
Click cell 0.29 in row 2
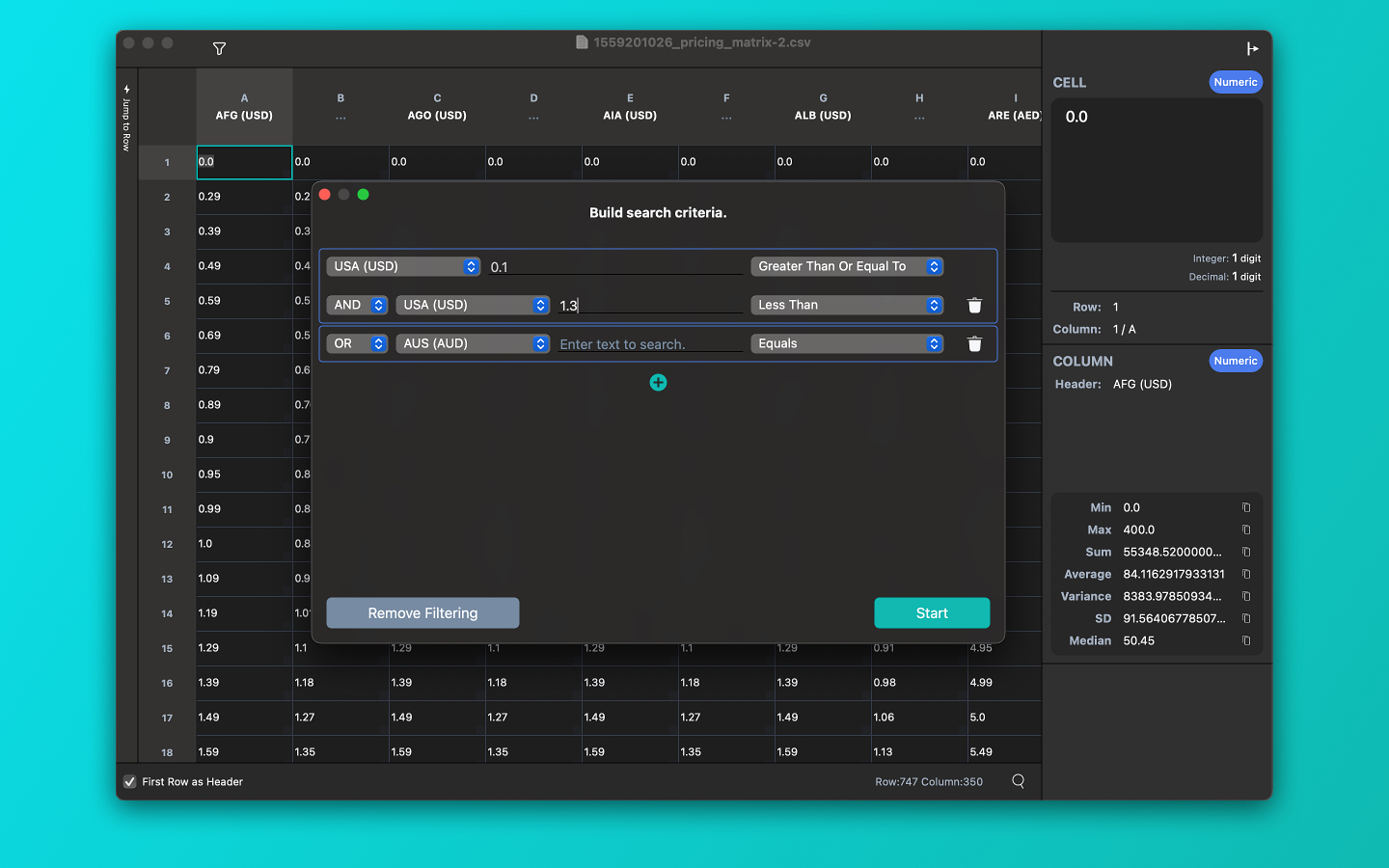[244, 197]
